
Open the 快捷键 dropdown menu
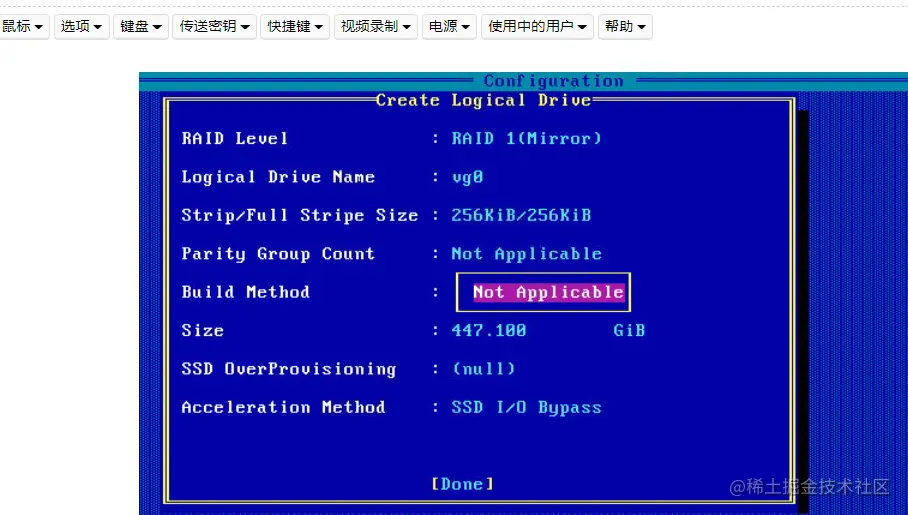295,27
